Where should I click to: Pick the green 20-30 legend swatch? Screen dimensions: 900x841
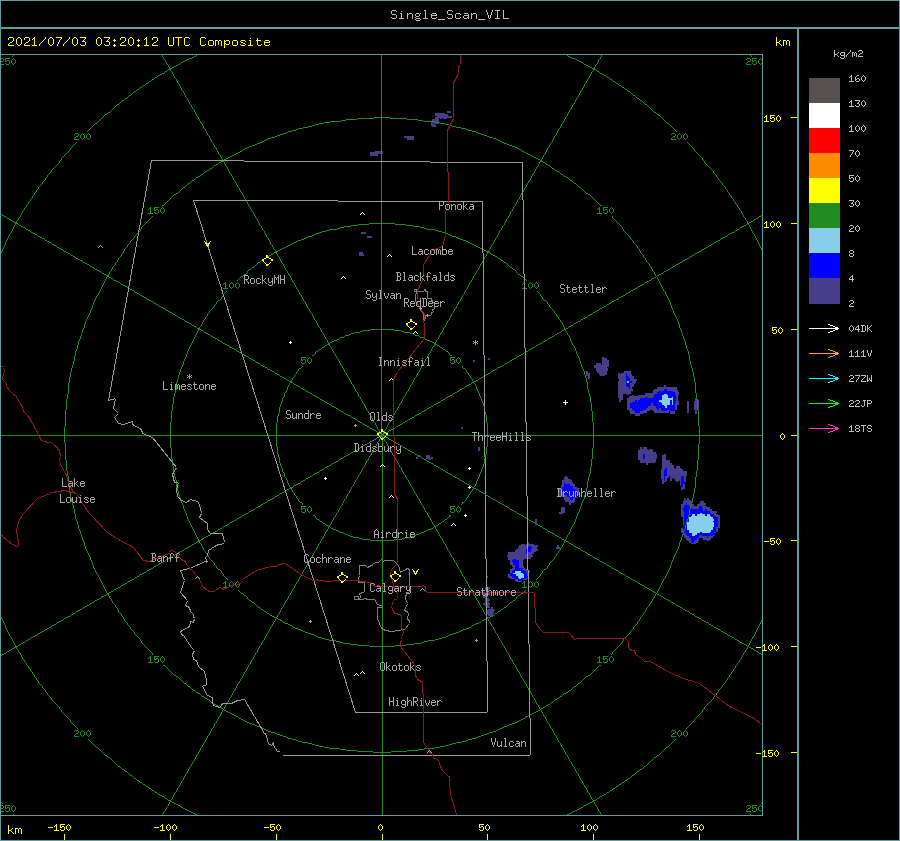click(x=824, y=216)
